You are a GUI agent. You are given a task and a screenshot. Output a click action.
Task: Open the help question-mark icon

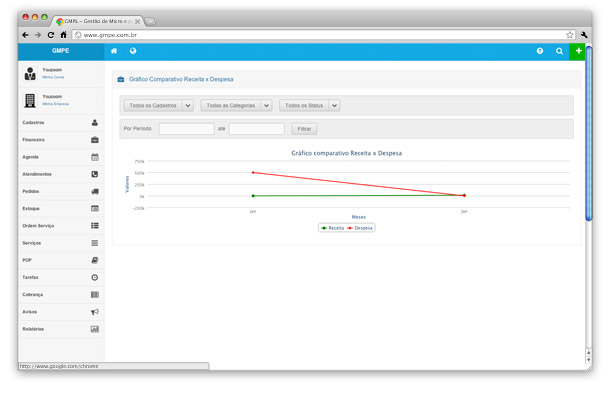click(540, 51)
